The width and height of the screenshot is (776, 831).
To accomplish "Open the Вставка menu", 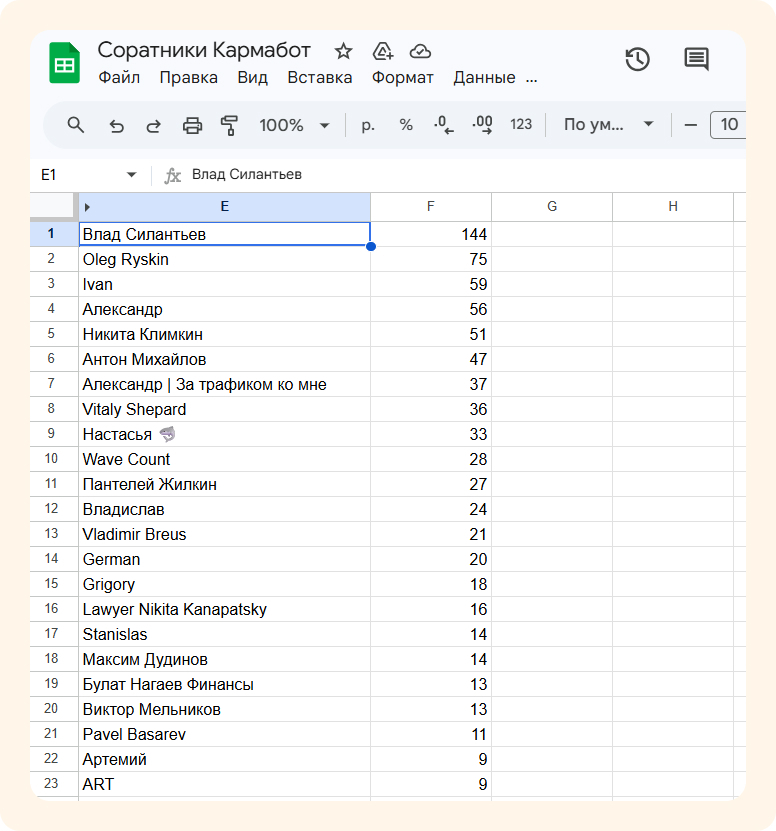I will [320, 77].
